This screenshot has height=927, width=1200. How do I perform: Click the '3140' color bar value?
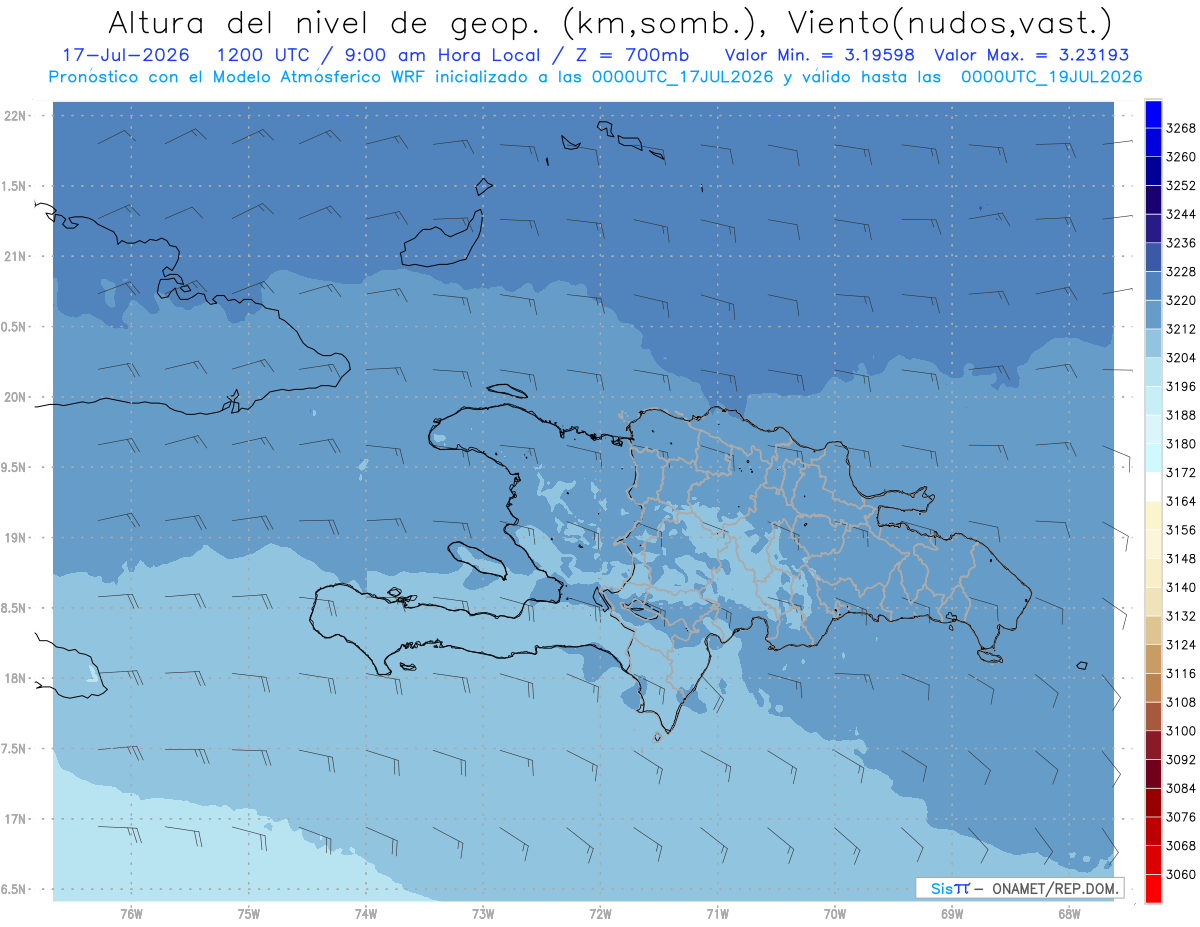[x=1181, y=588]
